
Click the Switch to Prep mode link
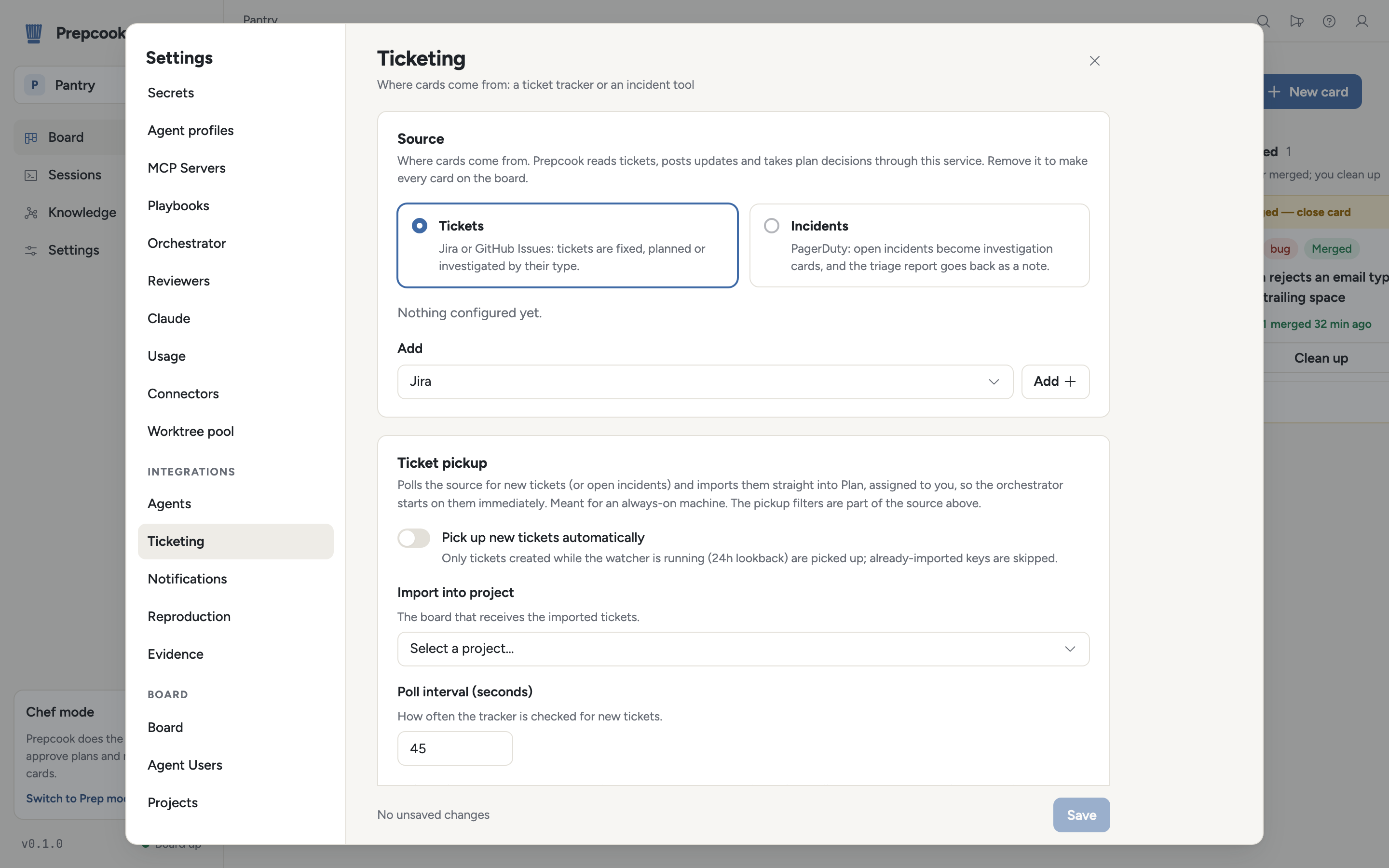[x=76, y=799]
